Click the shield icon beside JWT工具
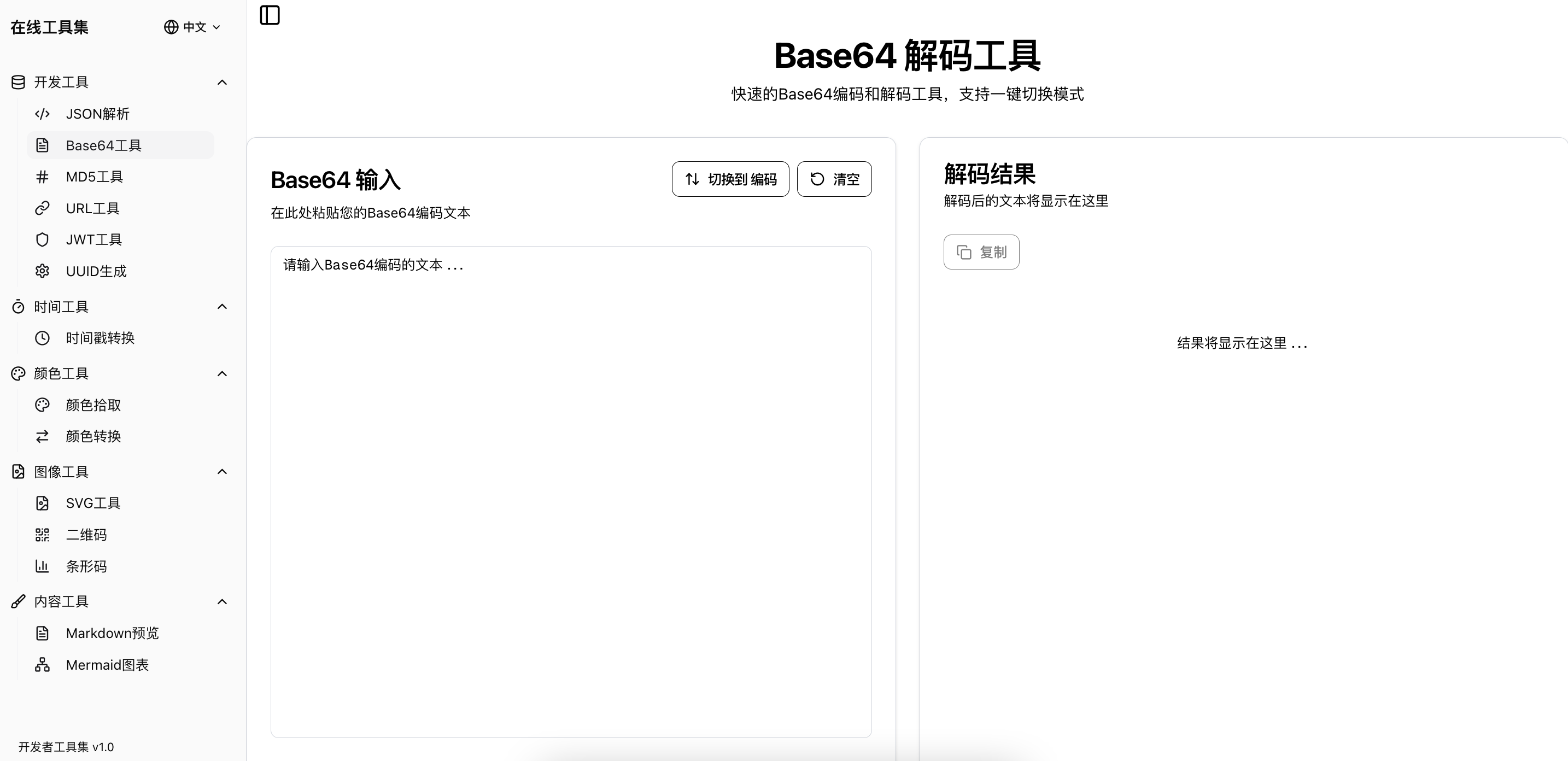1568x761 pixels. point(42,240)
